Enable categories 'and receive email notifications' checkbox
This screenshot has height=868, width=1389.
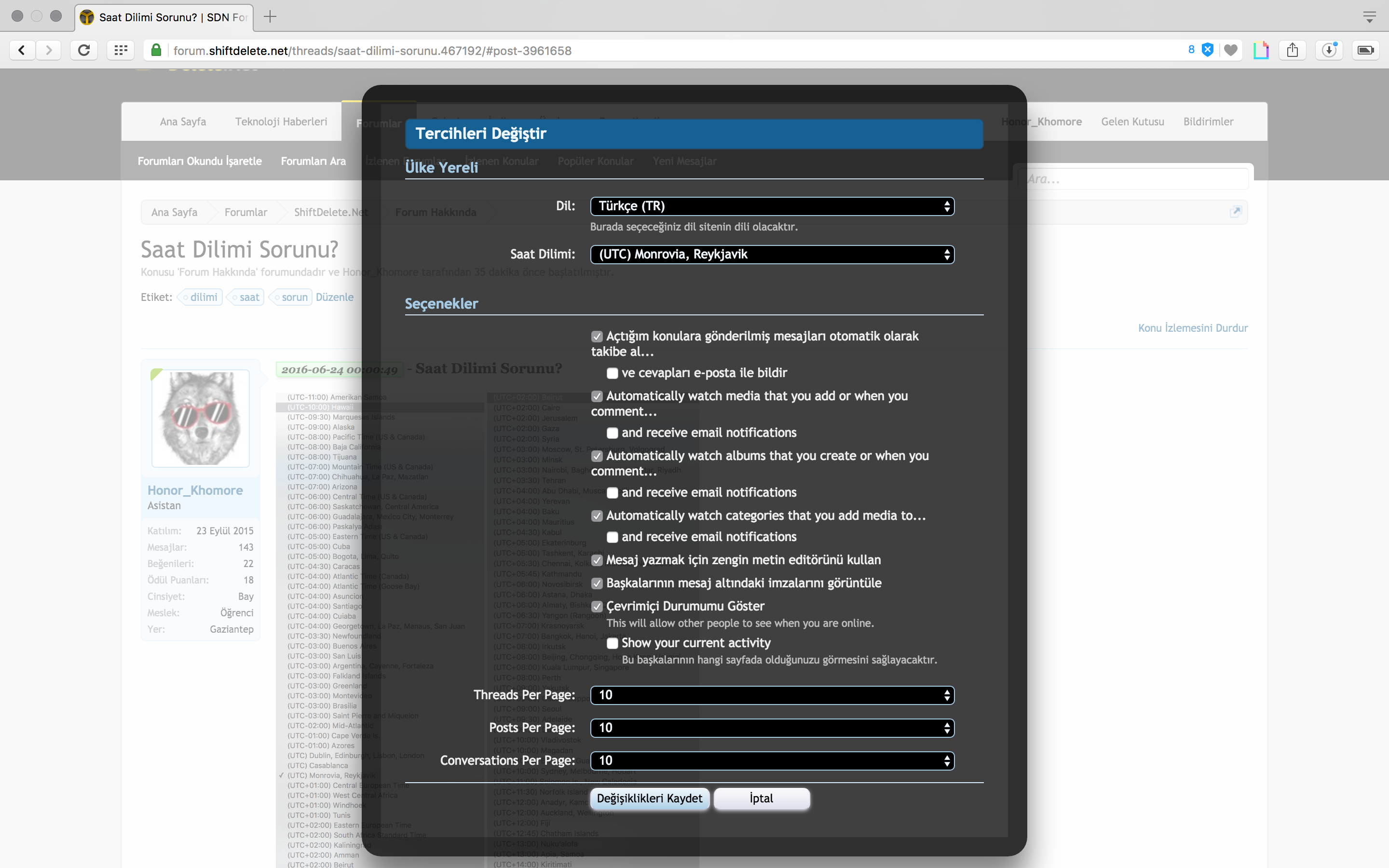[613, 537]
